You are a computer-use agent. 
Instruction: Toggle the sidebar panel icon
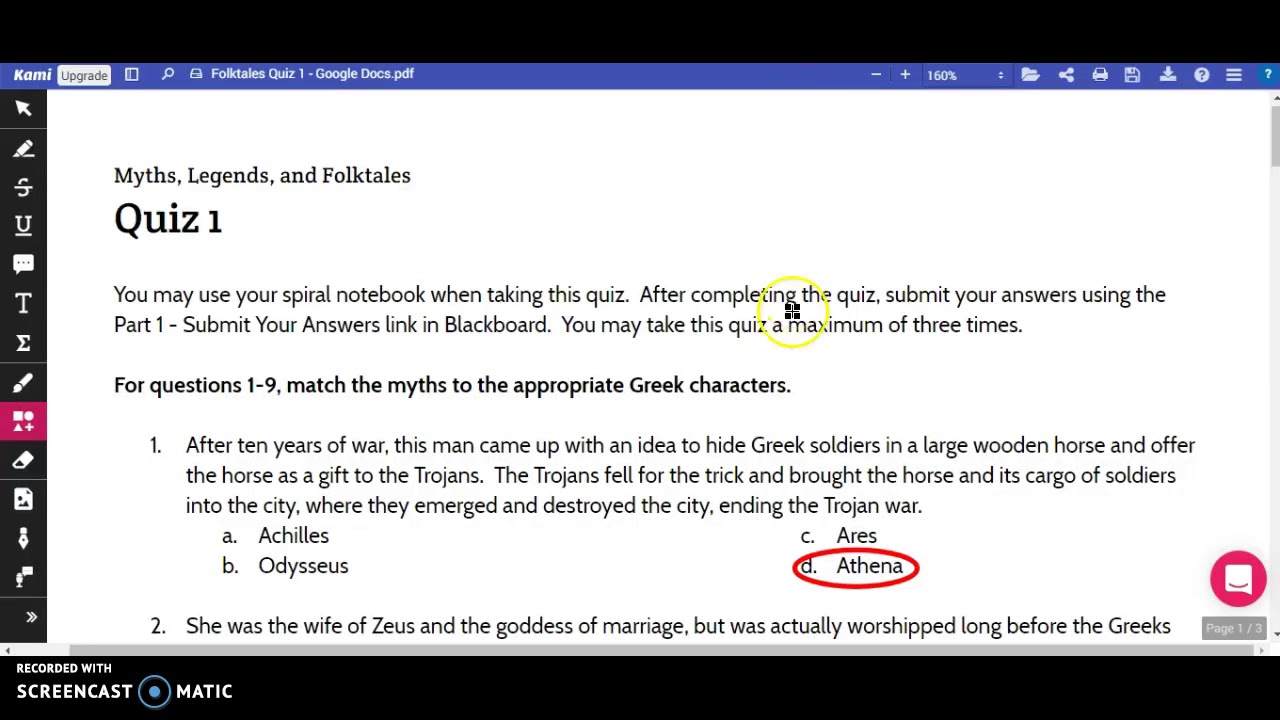[x=131, y=74]
